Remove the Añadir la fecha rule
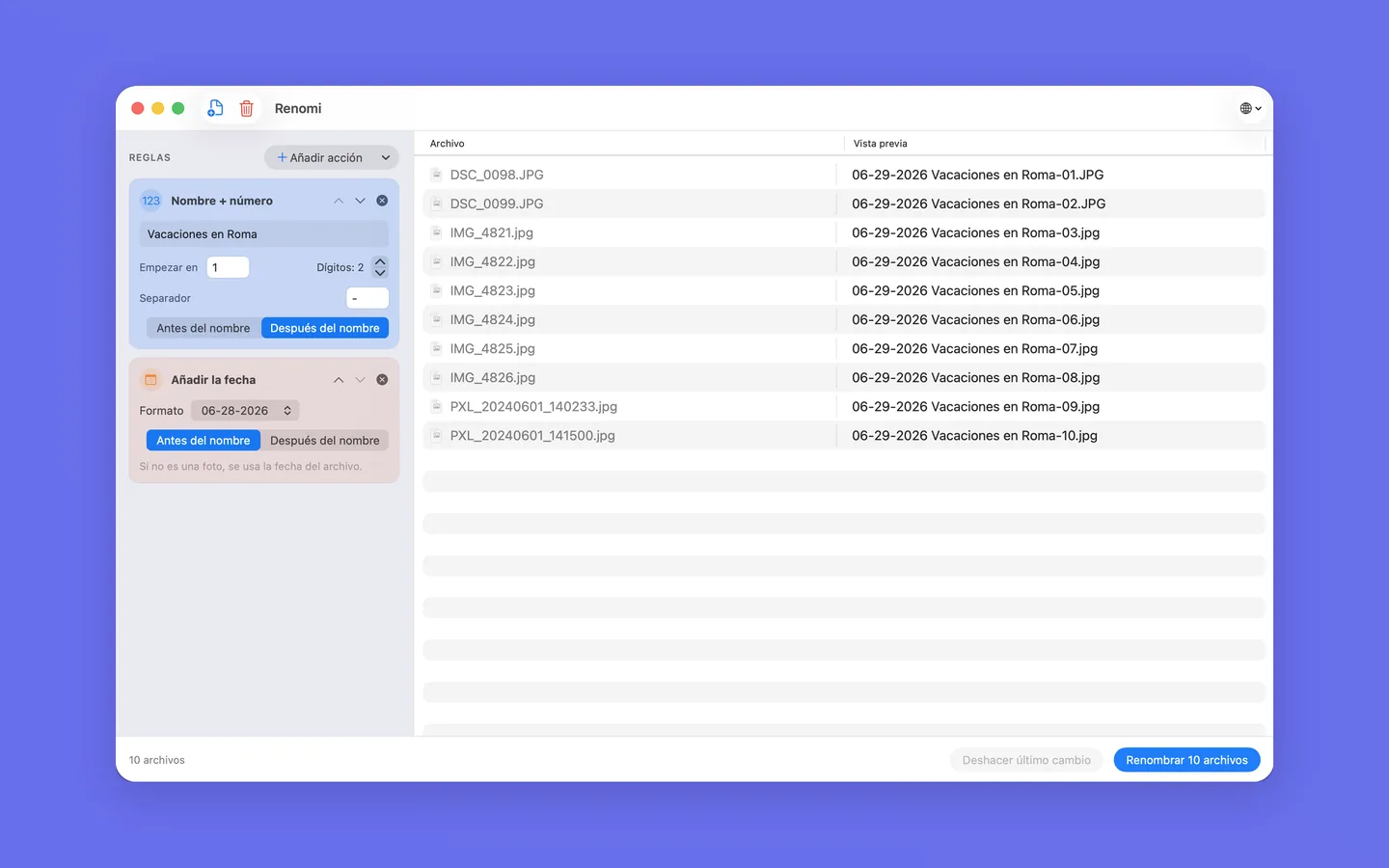The height and width of the screenshot is (868, 1389). click(x=382, y=380)
